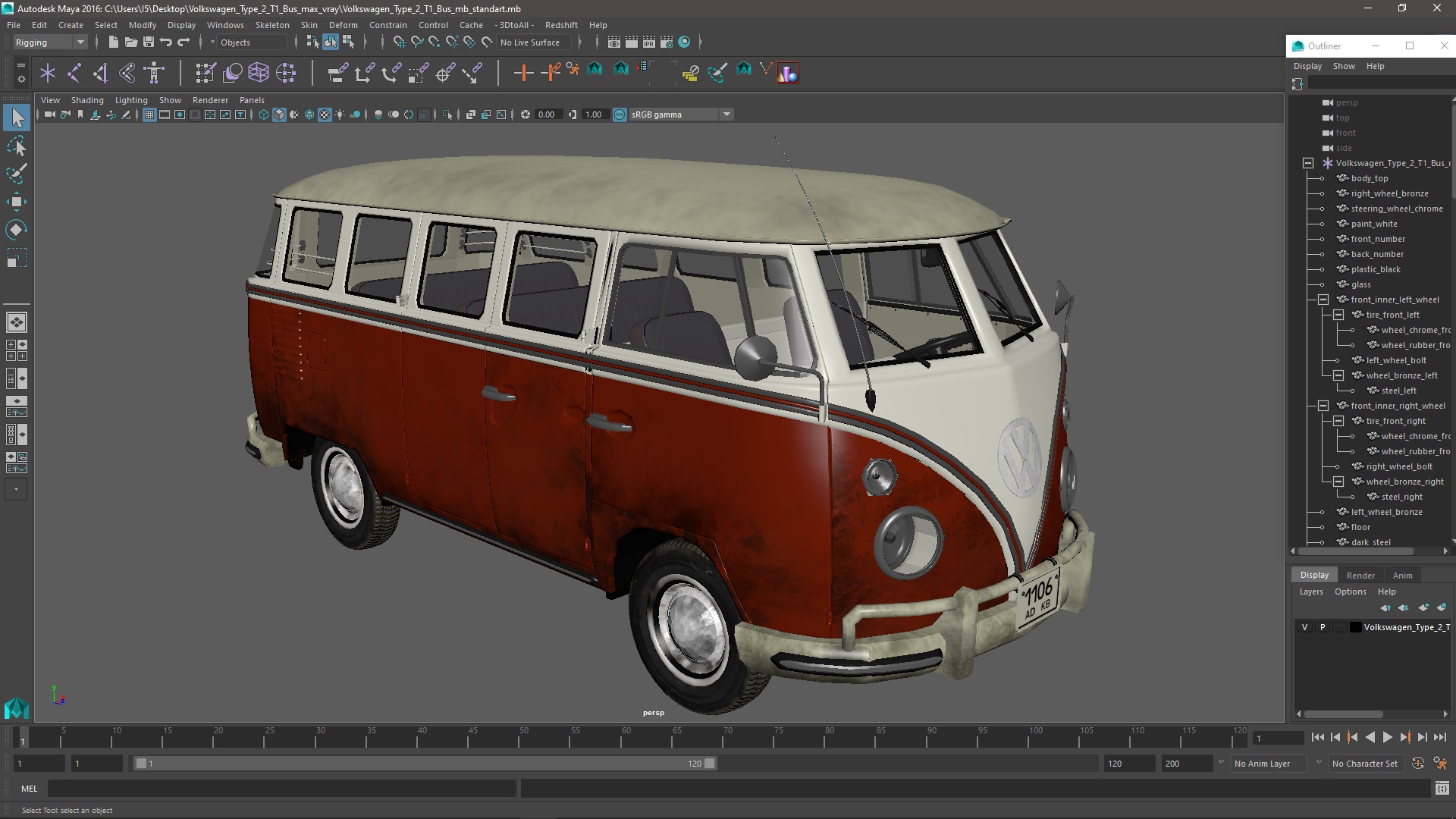Viewport: 1456px width, 819px height.
Task: Click the HumanIK figure shelf icon
Action: [x=154, y=73]
